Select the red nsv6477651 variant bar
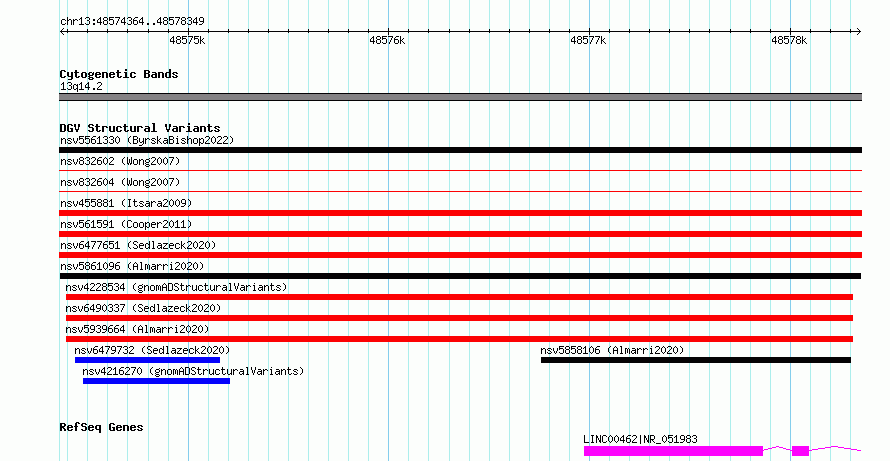The width and height of the screenshot is (890, 461). click(460, 255)
